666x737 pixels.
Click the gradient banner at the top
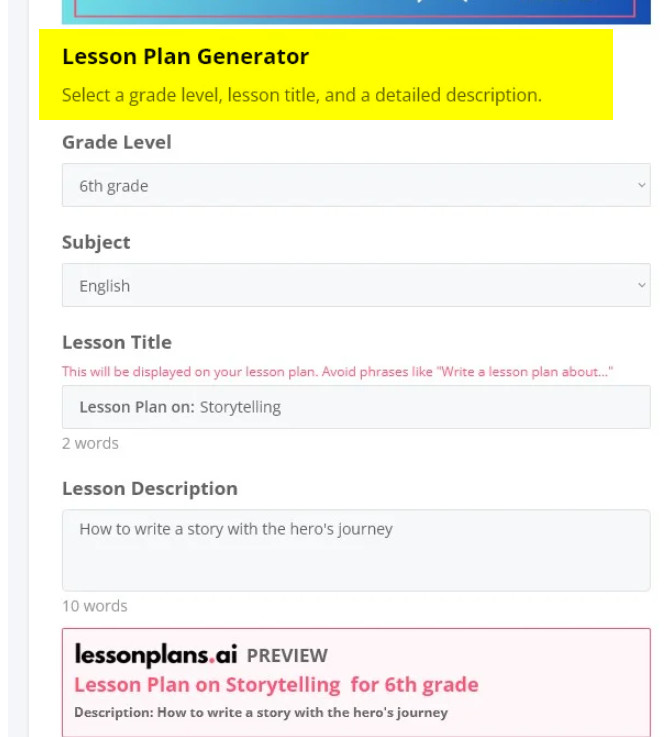click(x=356, y=12)
